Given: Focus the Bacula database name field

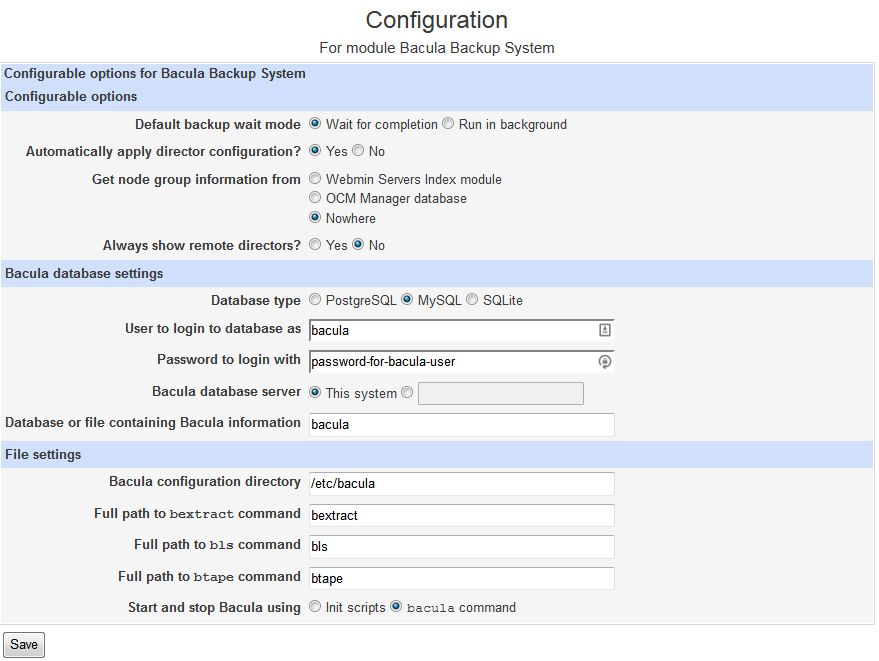Looking at the screenshot, I should click(461, 424).
